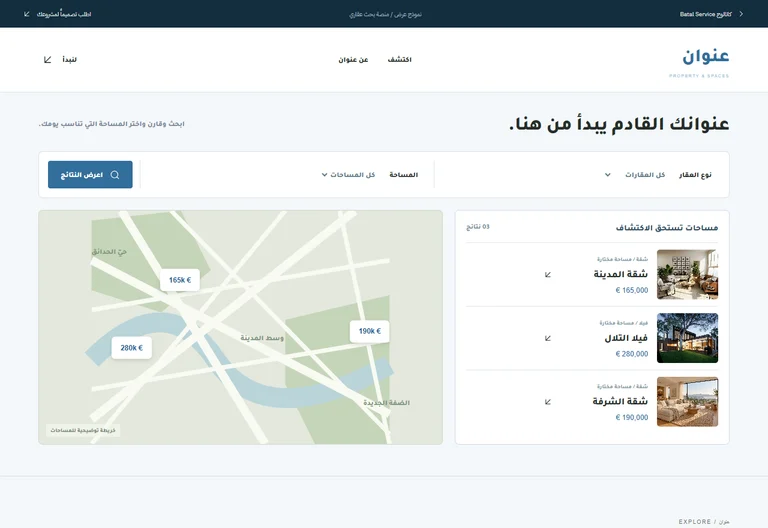768x528 pixels.
Task: Click arrow icon for شقة الشرفة listing
Action: (x=548, y=402)
